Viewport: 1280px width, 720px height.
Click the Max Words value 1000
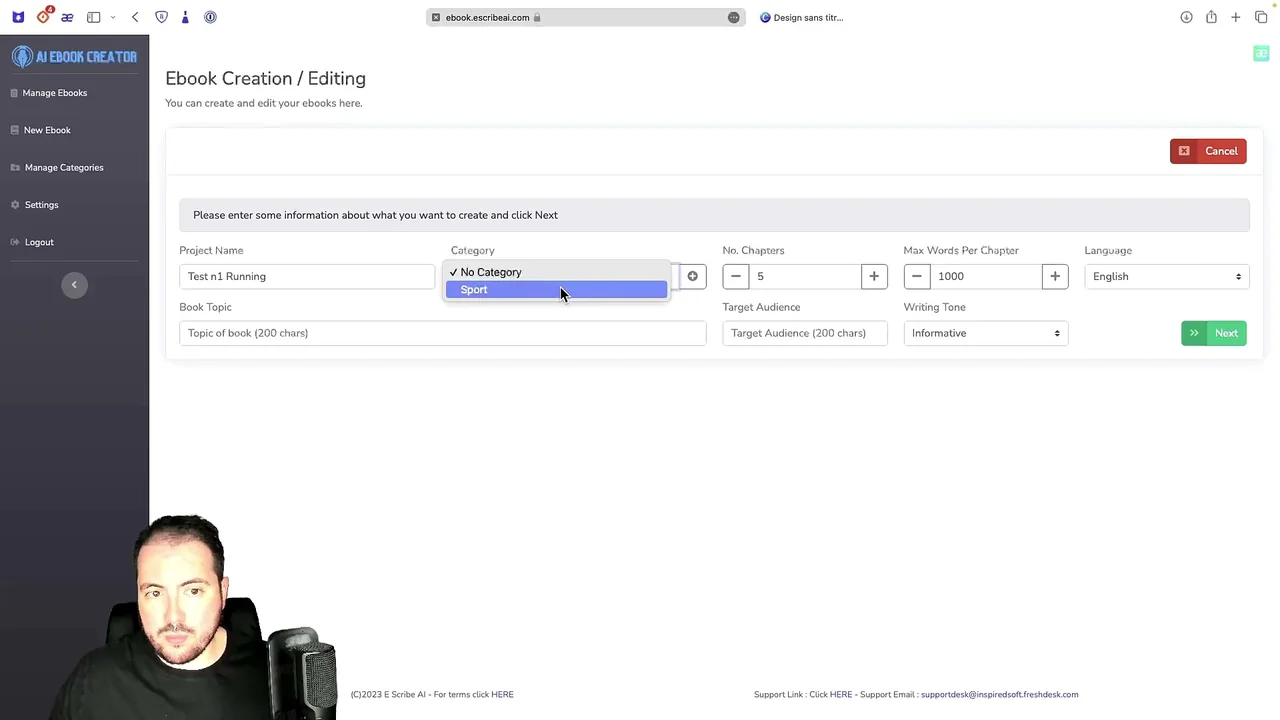[986, 276]
